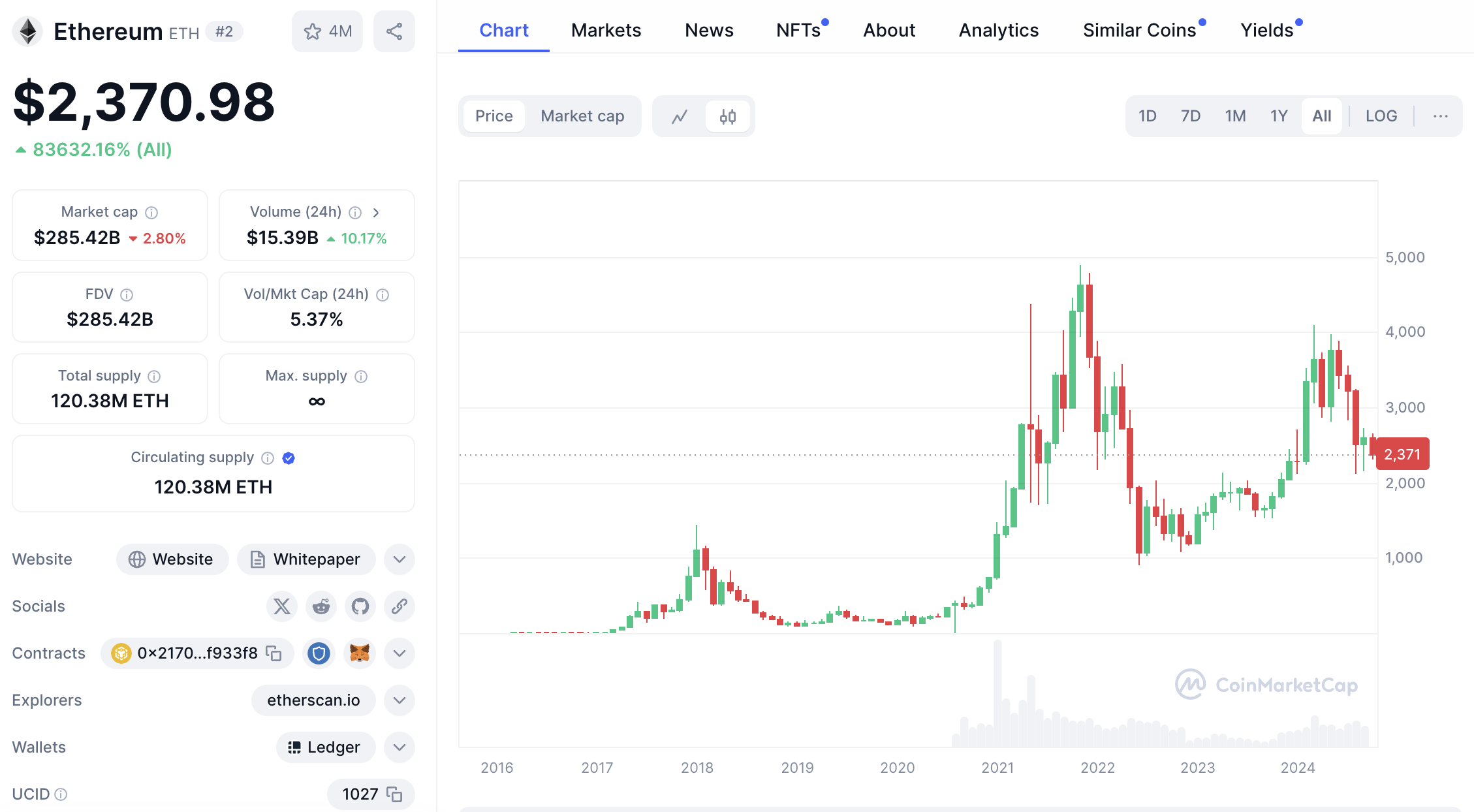Set chart range to All

[1322, 116]
